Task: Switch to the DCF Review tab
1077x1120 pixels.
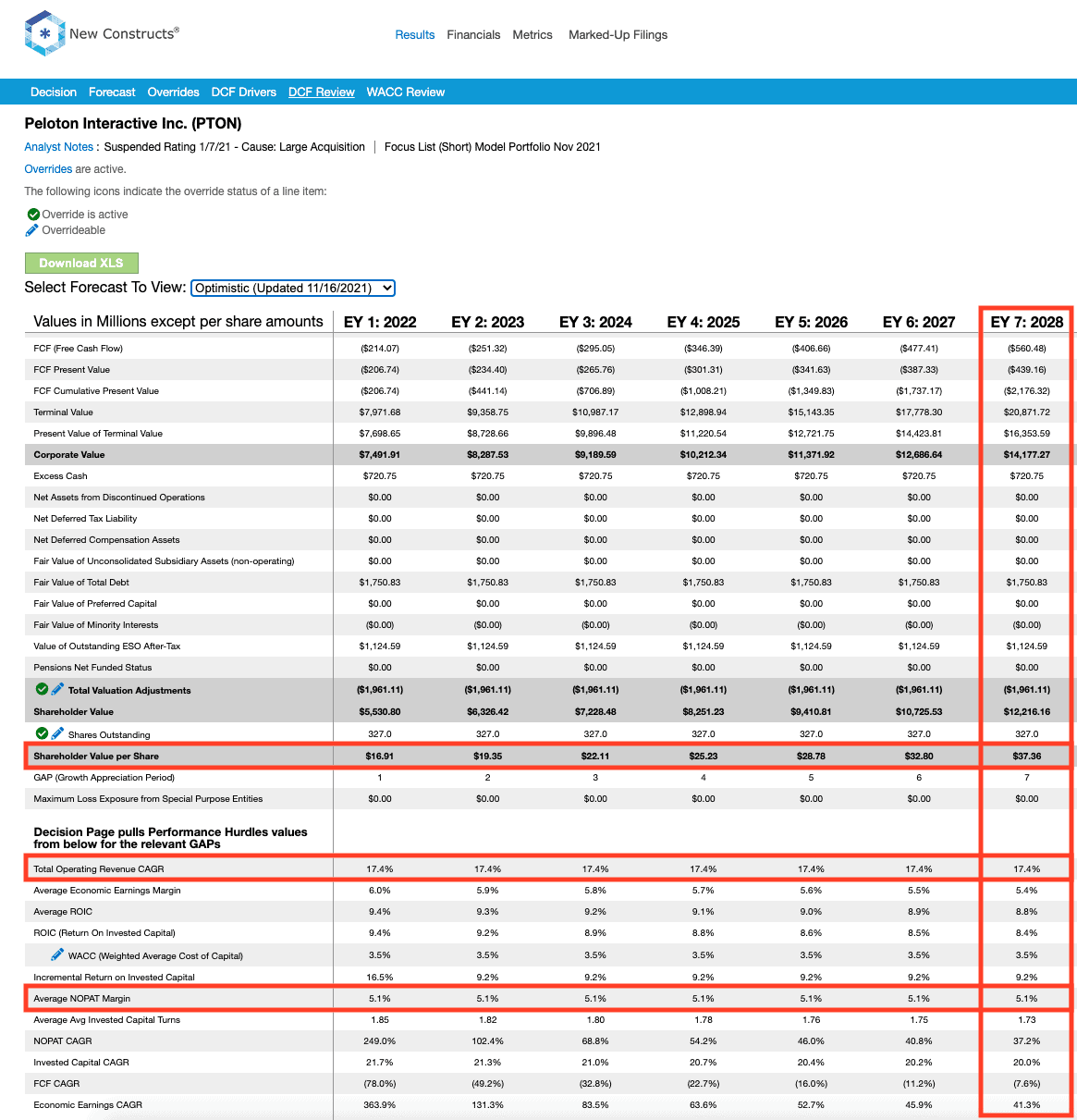Action: (x=322, y=92)
